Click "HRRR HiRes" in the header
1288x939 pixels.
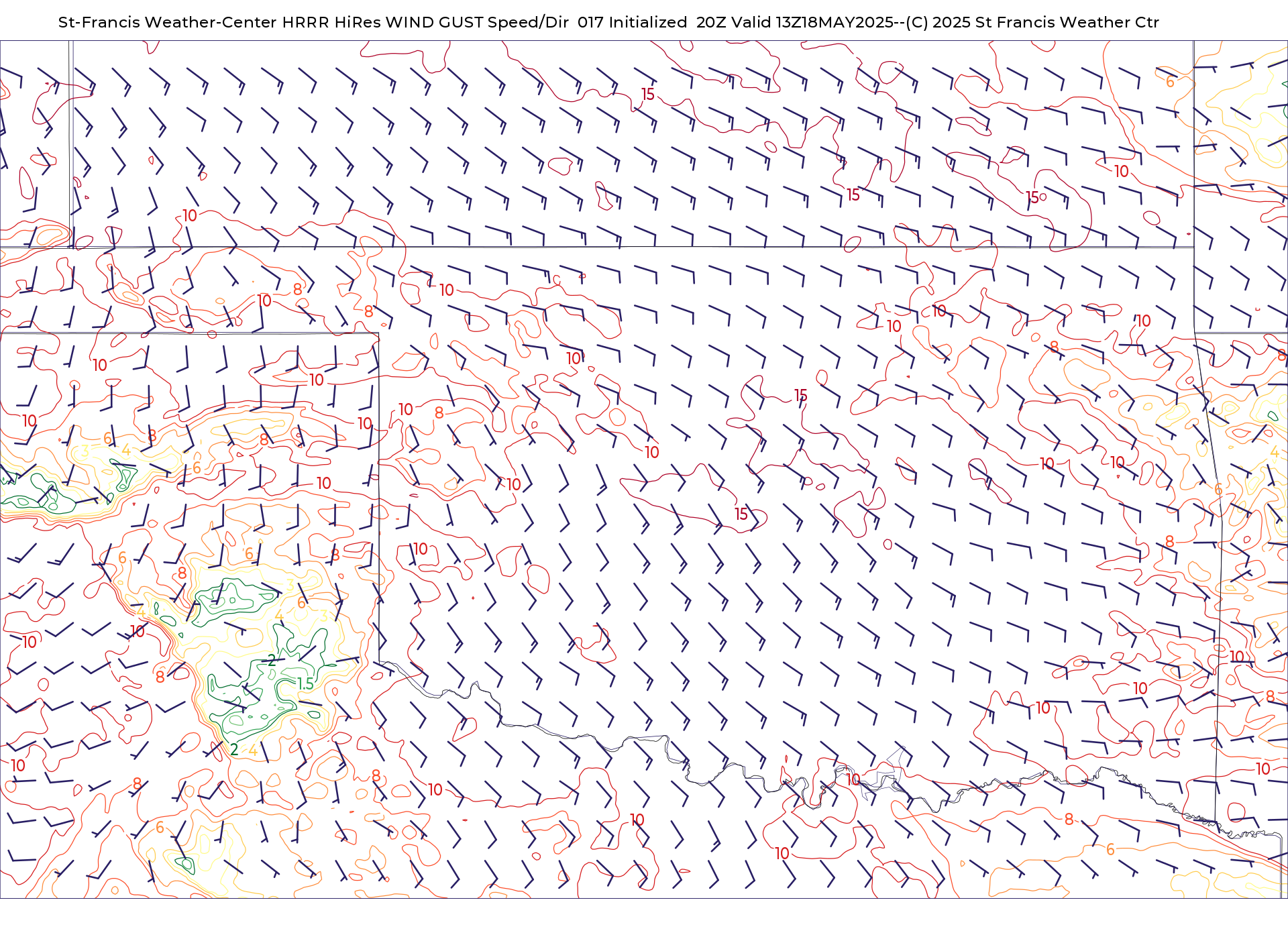(331, 22)
